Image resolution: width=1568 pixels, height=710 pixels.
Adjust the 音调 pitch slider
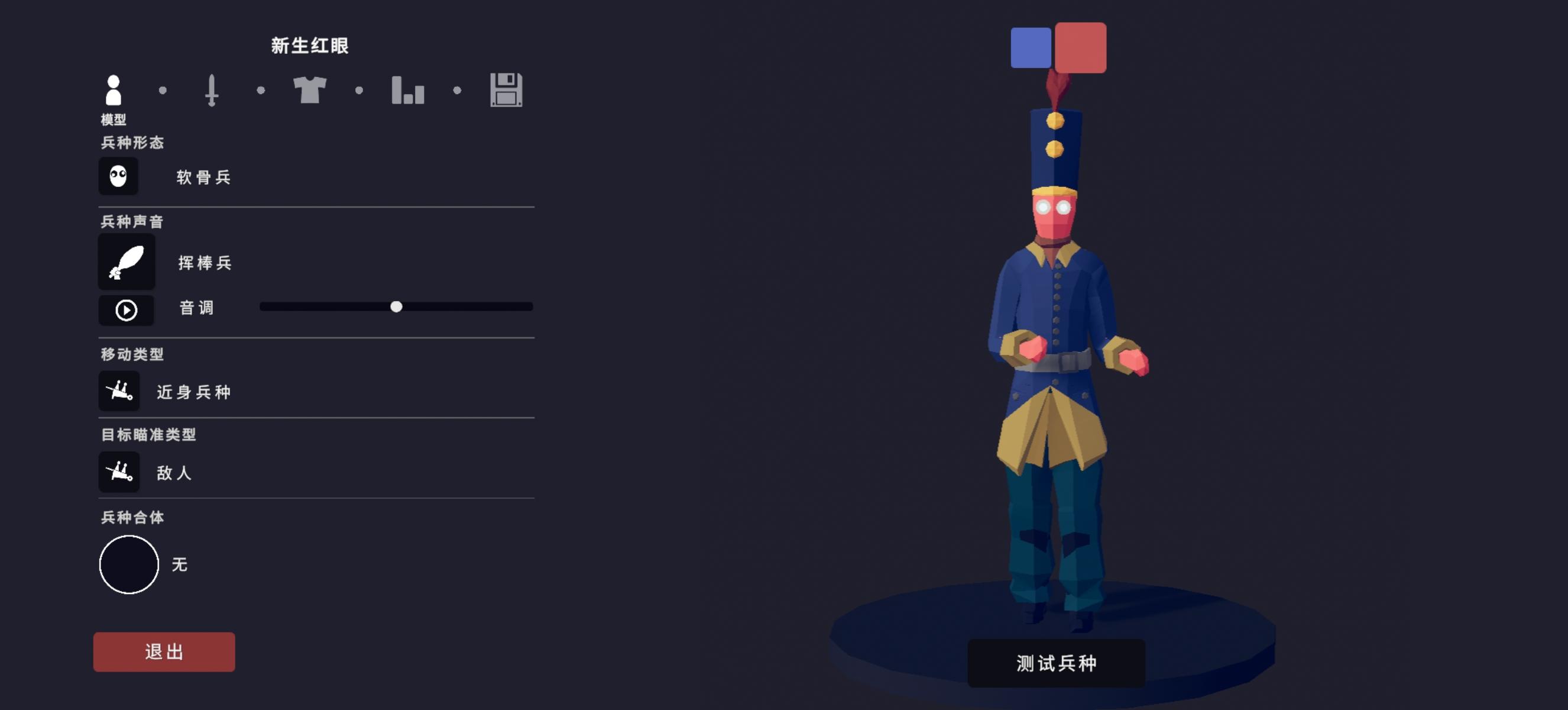point(396,307)
